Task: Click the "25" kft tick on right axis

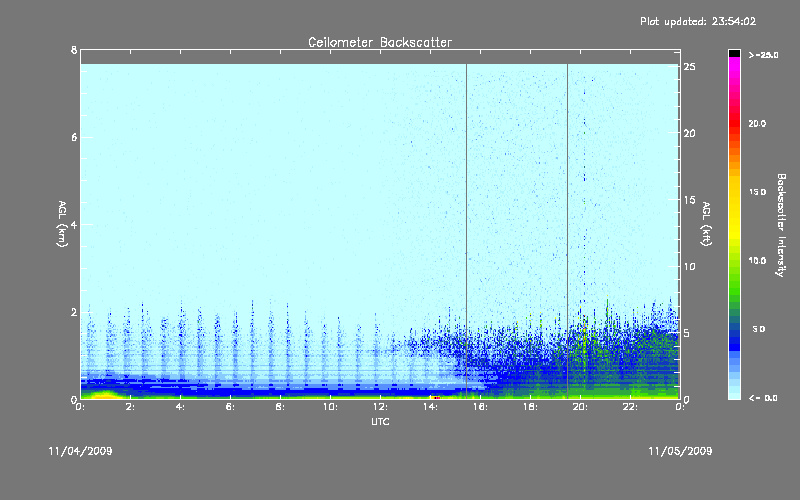Action: [x=689, y=67]
